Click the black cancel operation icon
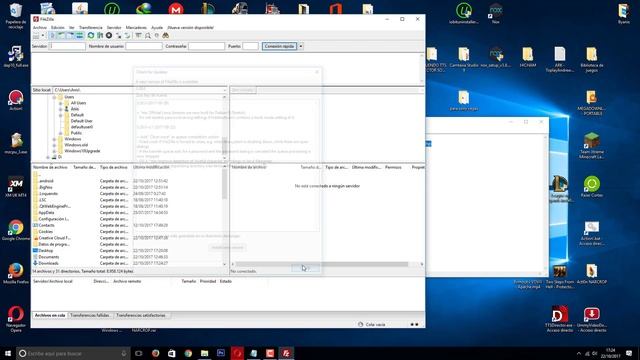 coord(109,36)
